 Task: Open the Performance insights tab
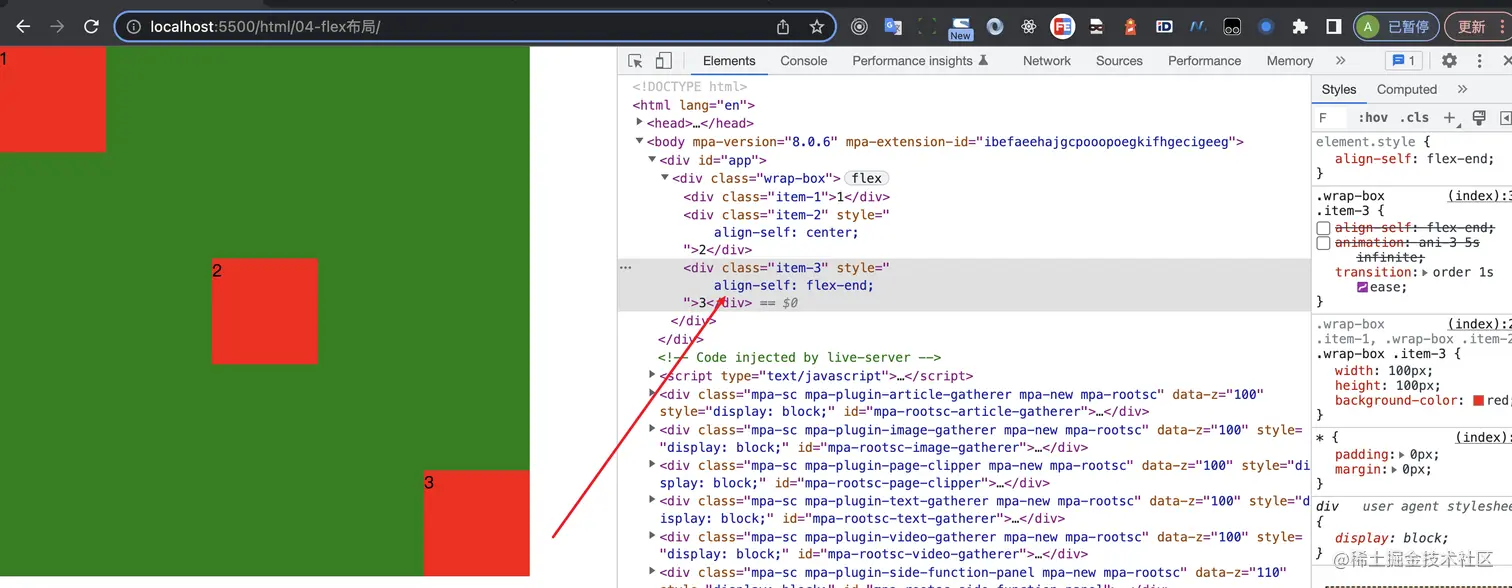click(920, 61)
